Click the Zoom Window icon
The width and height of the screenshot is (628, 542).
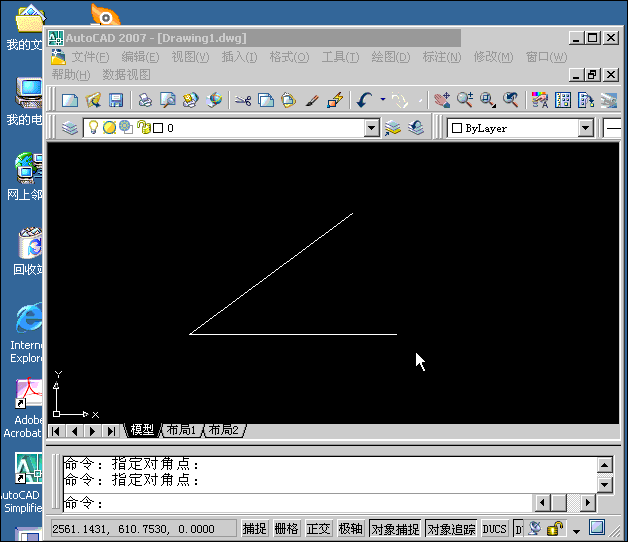[488, 100]
